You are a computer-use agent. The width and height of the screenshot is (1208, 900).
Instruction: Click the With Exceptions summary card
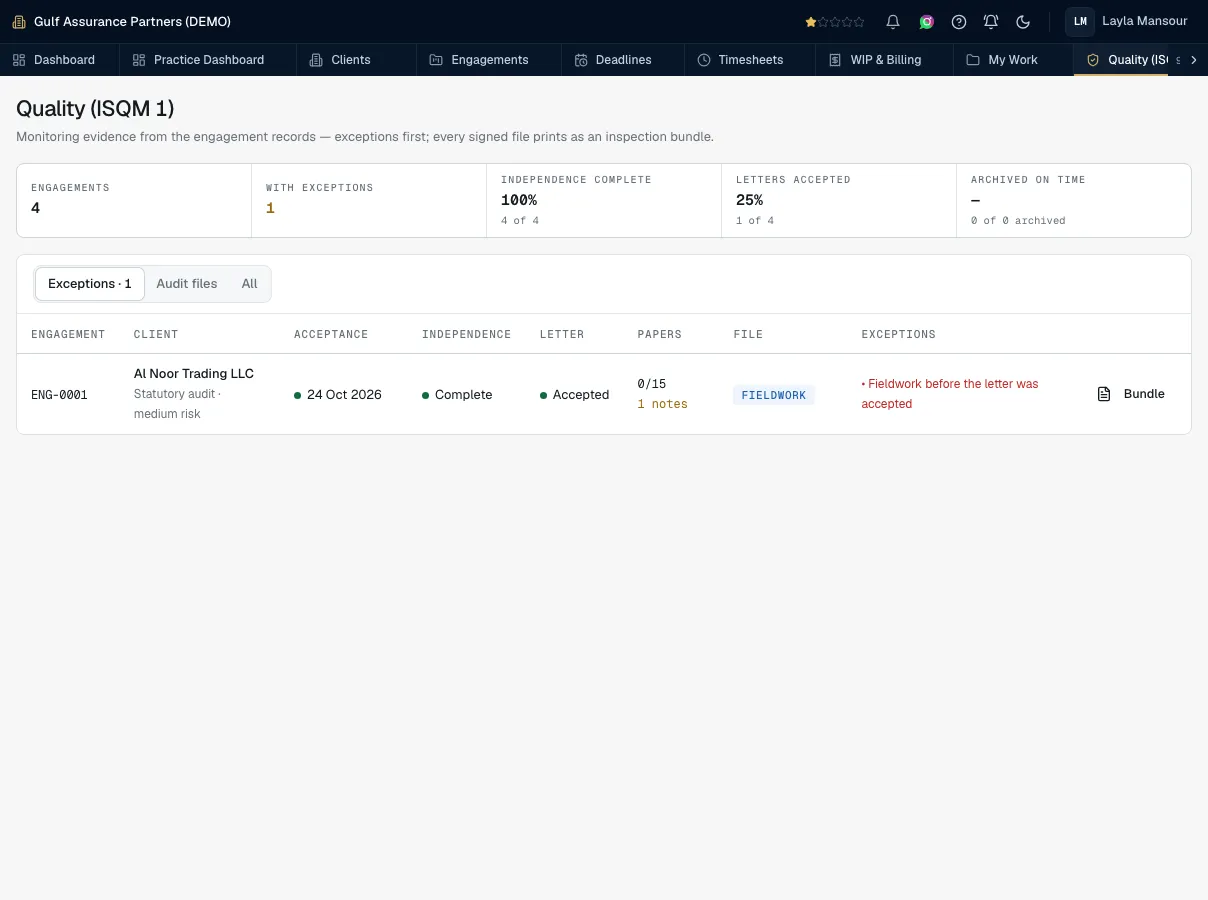[369, 200]
